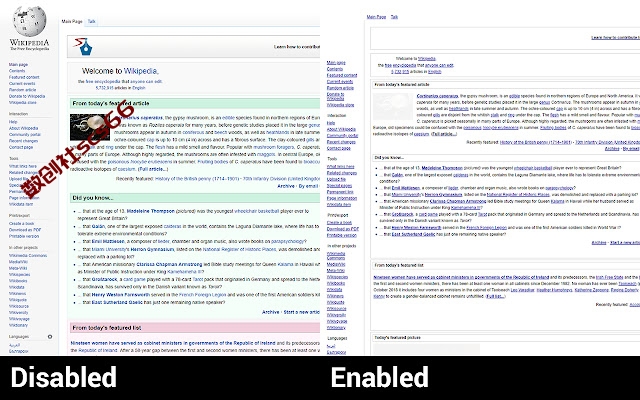Open 'Contents' sidebar link in Disabled panel

coord(17,71)
